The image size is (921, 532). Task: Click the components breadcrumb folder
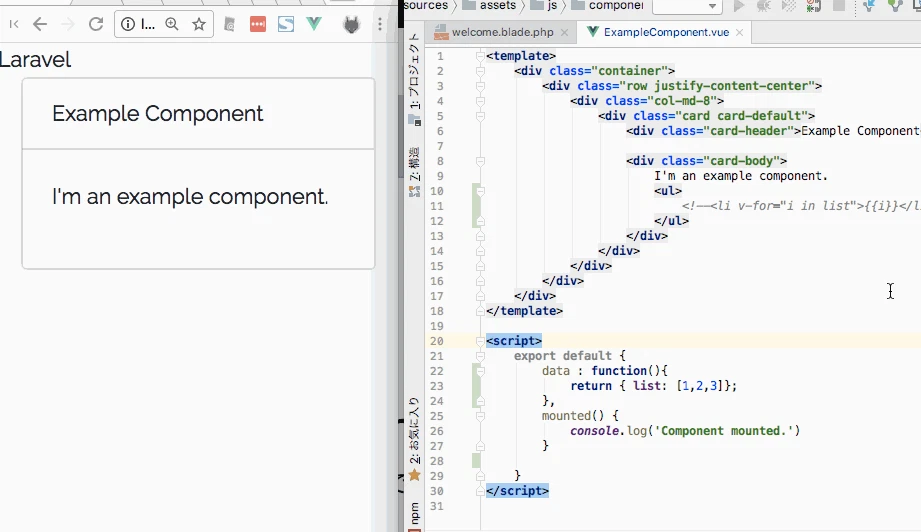pos(608,6)
